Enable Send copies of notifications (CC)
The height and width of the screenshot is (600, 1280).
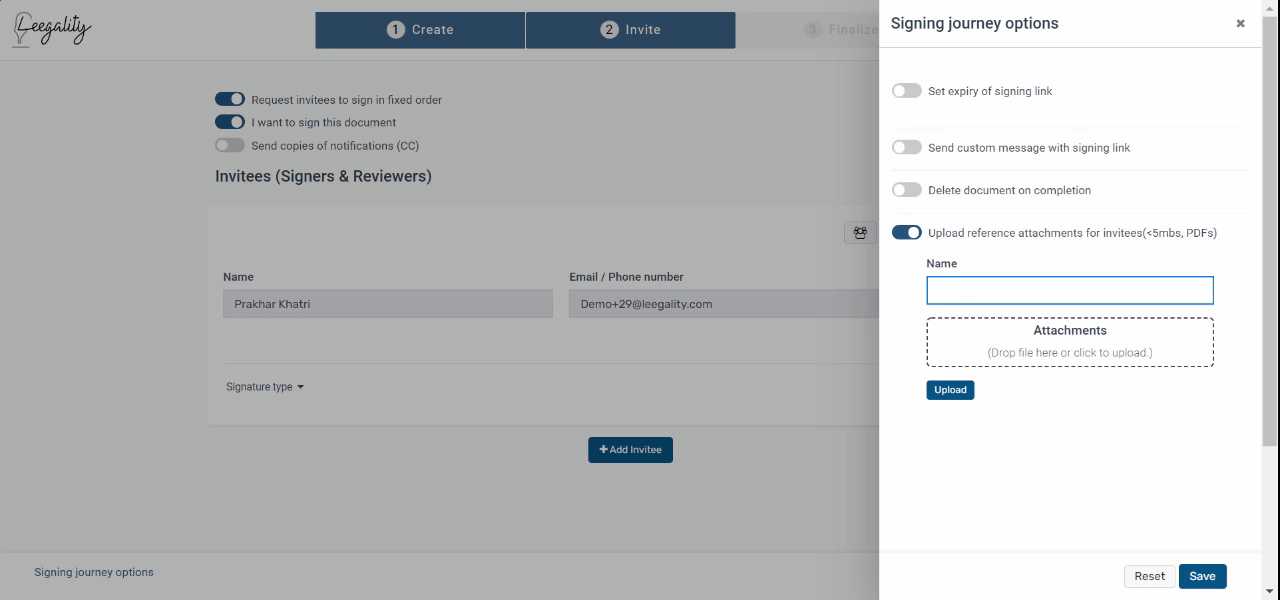(x=230, y=145)
